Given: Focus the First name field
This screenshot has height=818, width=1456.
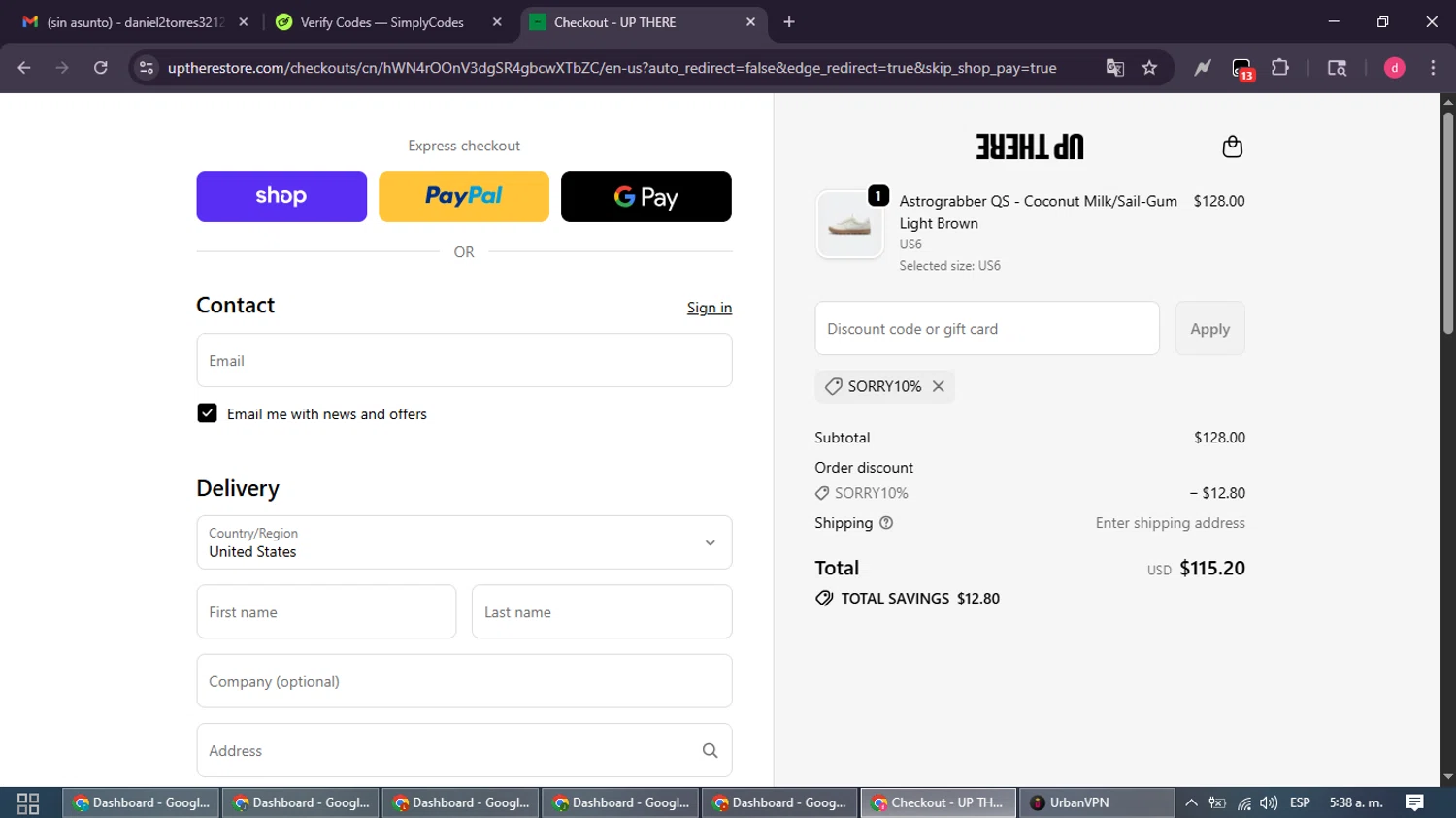Looking at the screenshot, I should coord(326,611).
